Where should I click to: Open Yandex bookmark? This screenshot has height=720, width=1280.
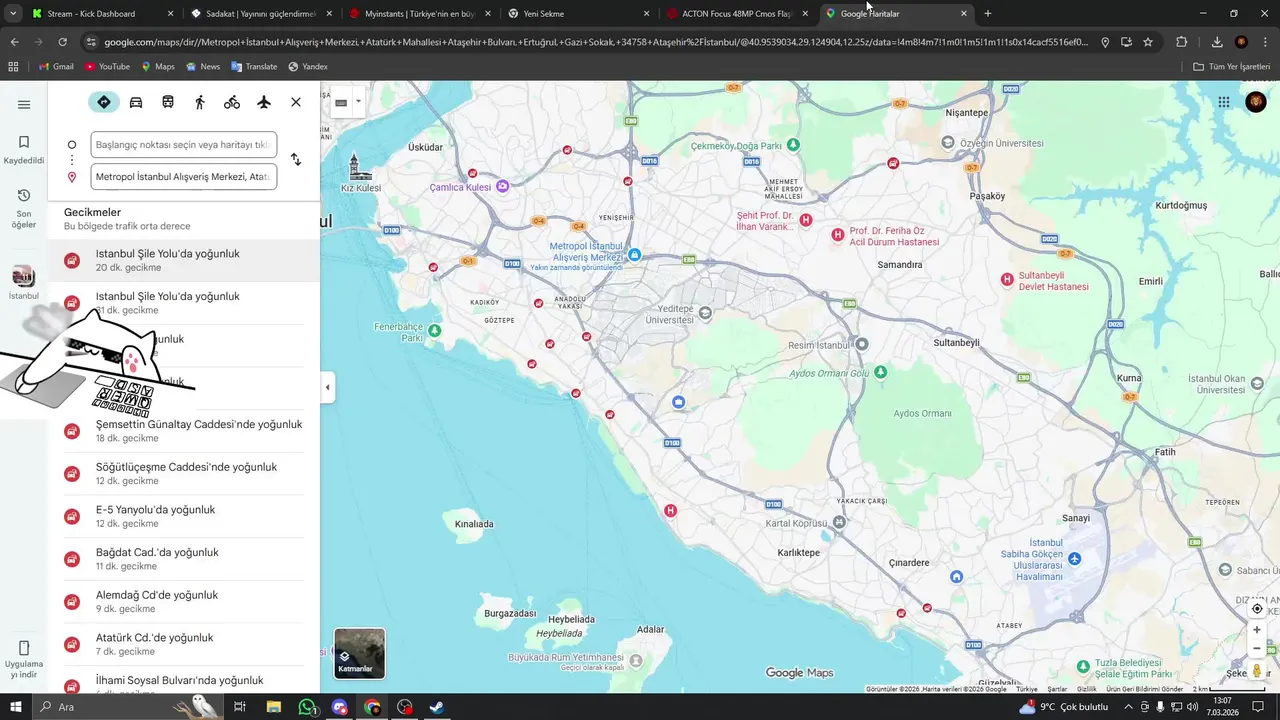pos(308,67)
